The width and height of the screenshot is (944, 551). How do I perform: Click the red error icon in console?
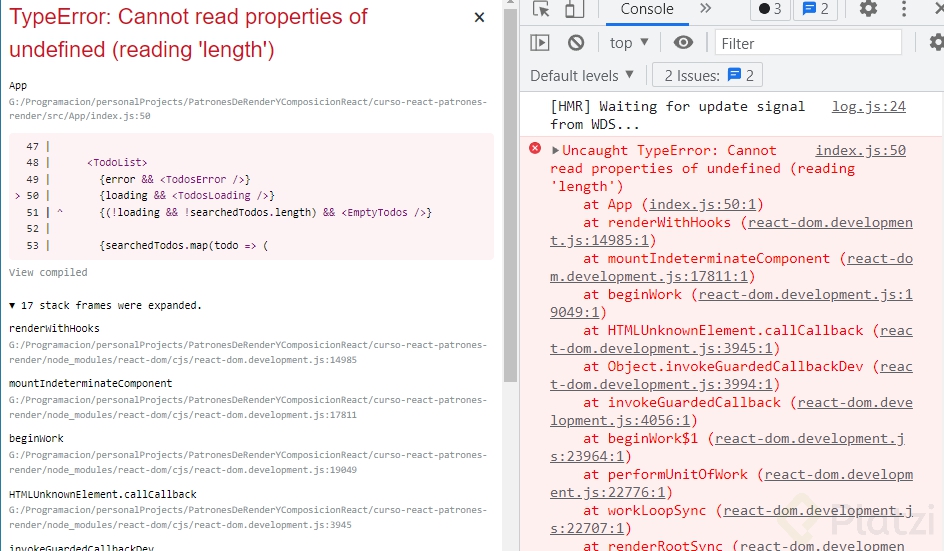point(535,149)
